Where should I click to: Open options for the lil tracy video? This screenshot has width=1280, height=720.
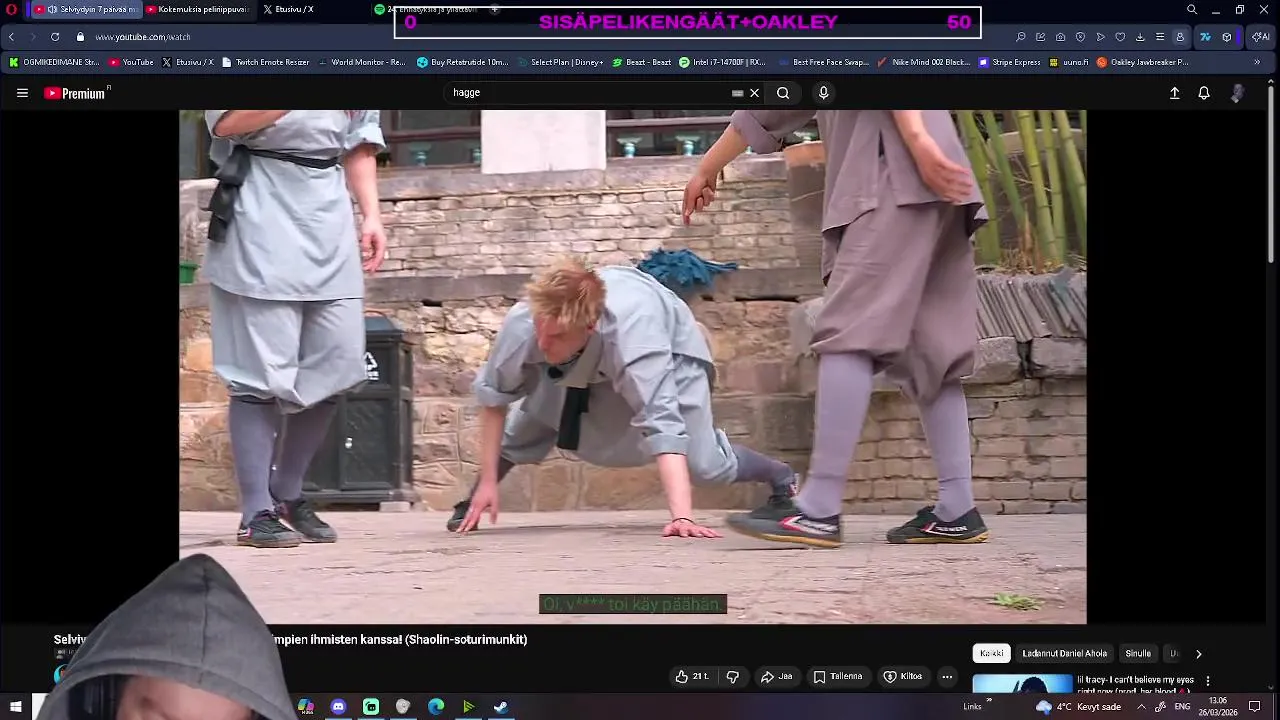coord(1207,681)
